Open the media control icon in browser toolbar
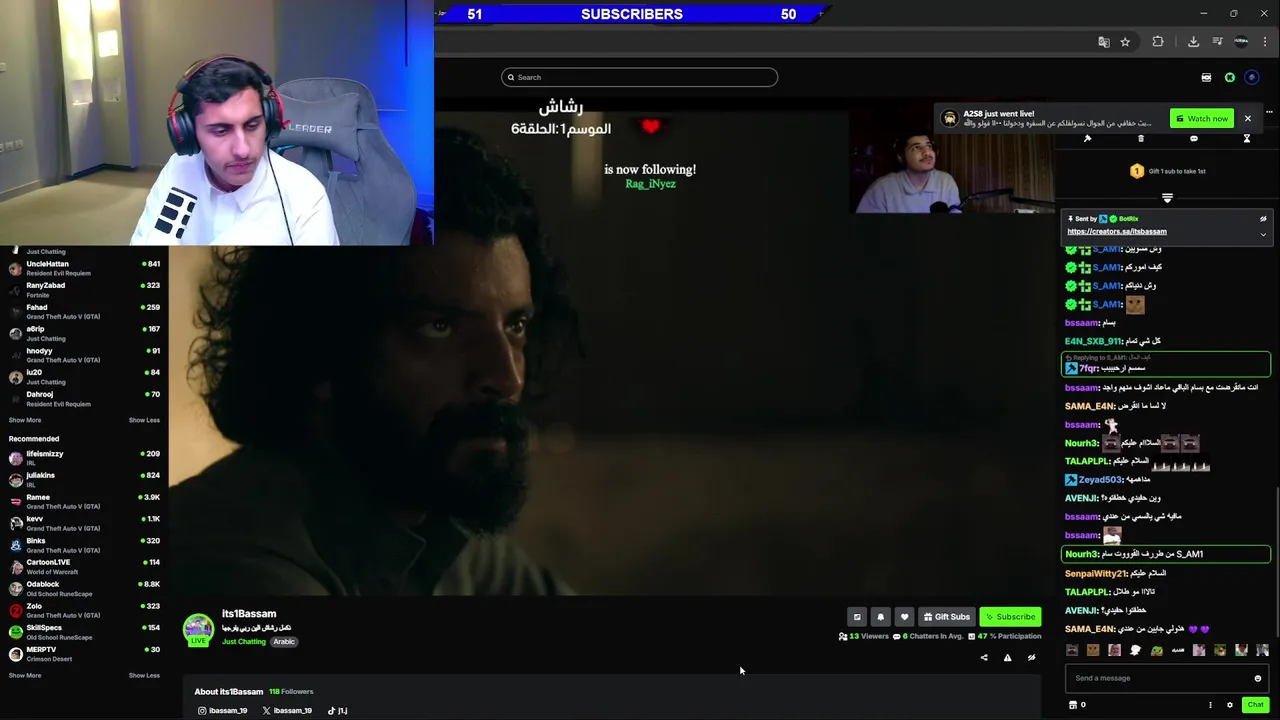This screenshot has height=720, width=1280. coord(1217,42)
